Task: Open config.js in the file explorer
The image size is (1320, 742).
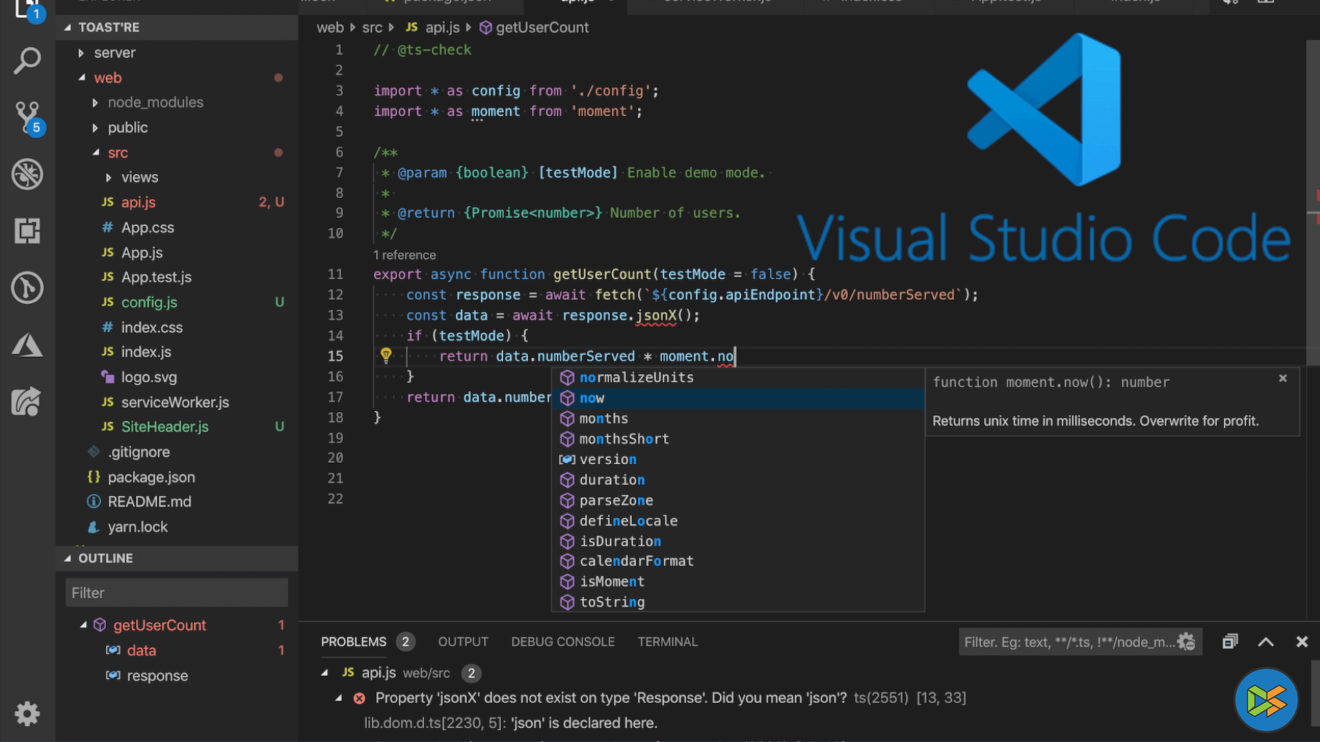Action: tap(149, 303)
